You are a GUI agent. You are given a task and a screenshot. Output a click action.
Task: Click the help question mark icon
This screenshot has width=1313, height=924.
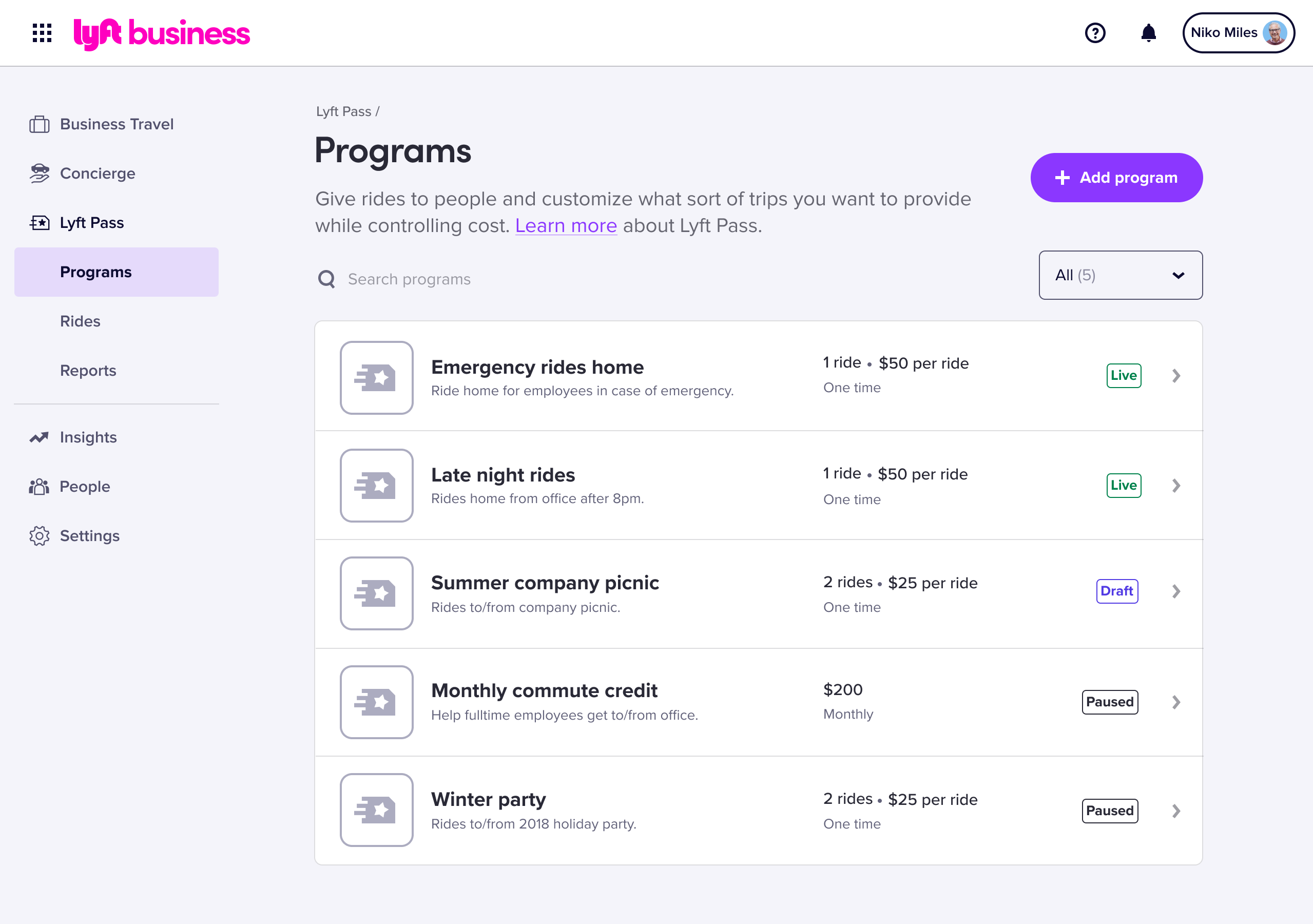pos(1095,32)
